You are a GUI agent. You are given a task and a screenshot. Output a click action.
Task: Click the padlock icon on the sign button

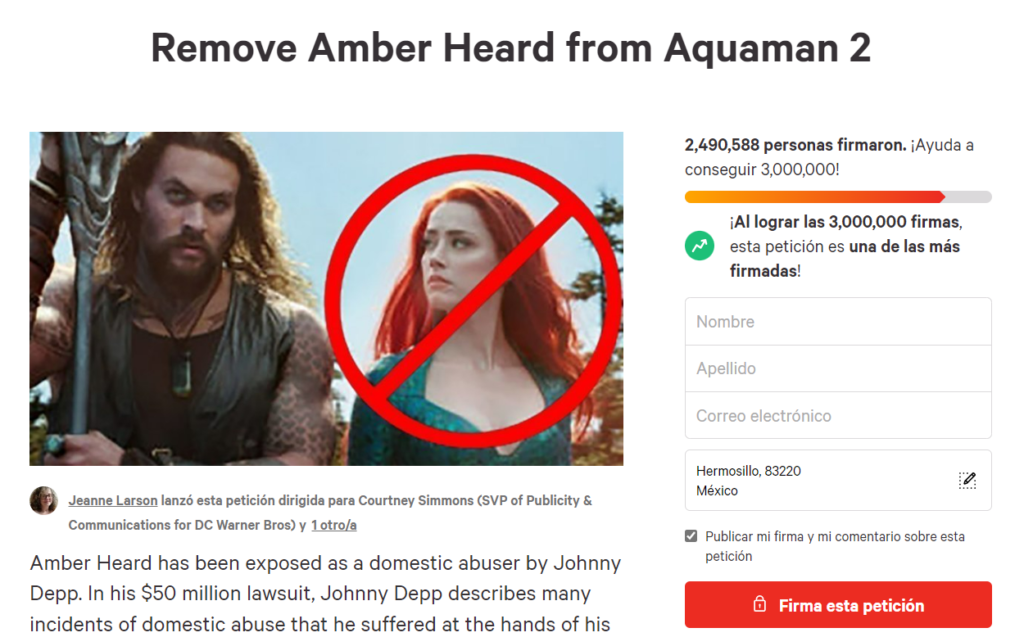[x=760, y=604]
